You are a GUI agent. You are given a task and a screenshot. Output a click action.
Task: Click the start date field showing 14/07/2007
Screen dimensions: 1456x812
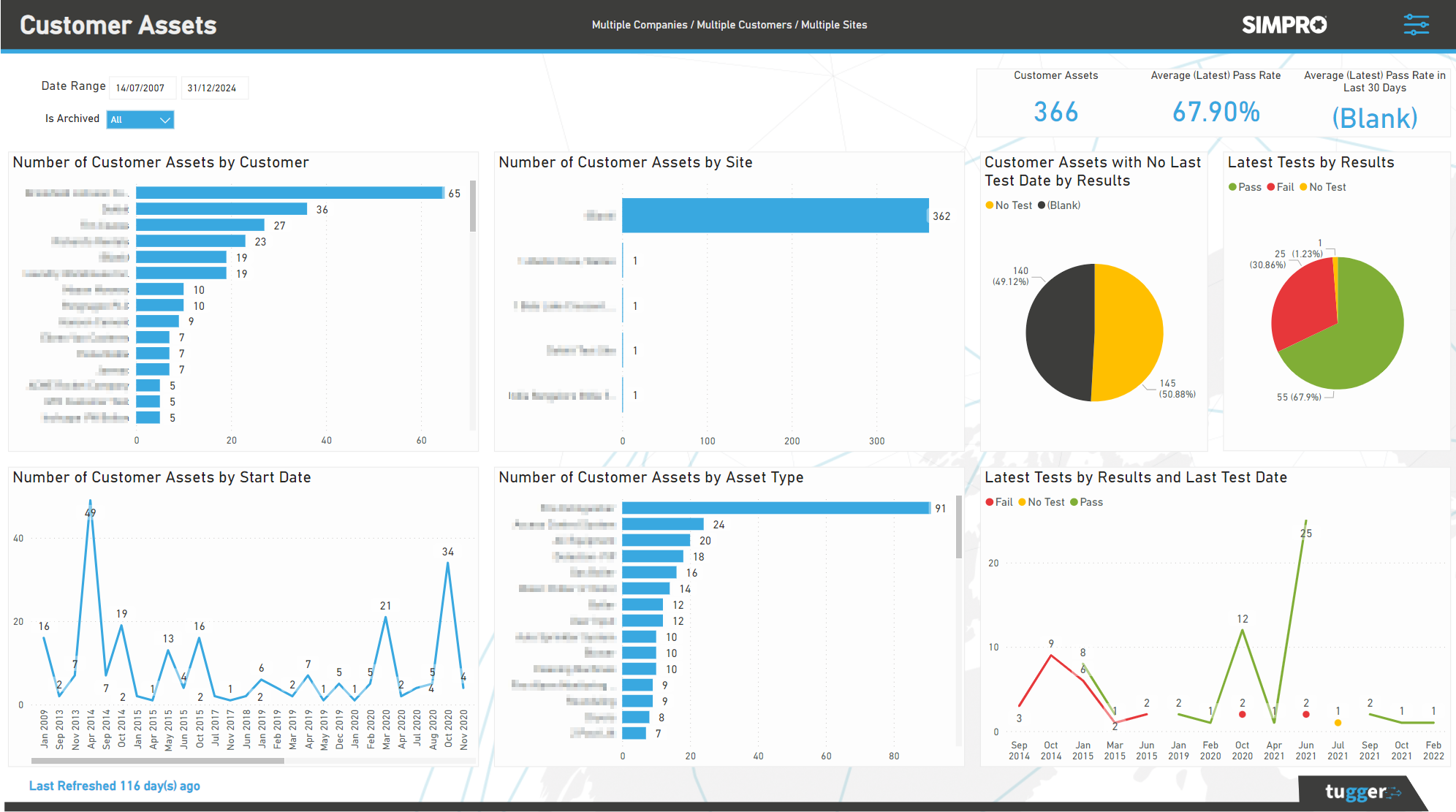click(x=141, y=88)
